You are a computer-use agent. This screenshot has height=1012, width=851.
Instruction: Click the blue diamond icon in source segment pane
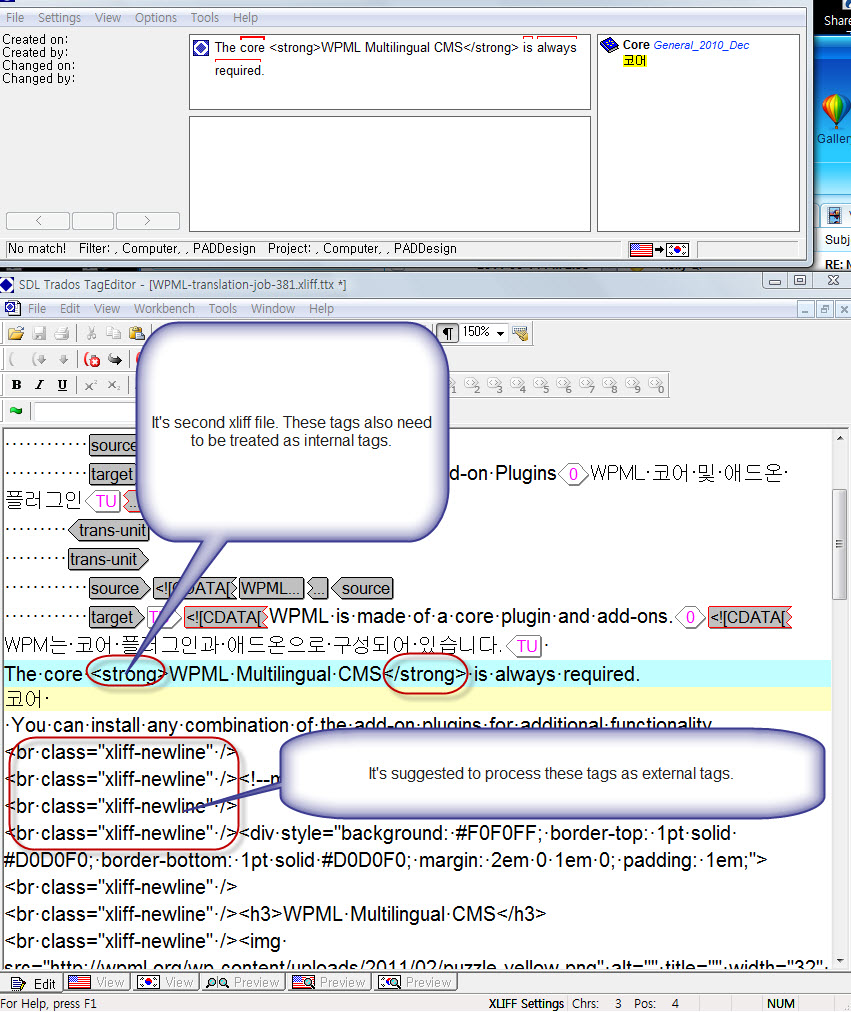coord(201,48)
